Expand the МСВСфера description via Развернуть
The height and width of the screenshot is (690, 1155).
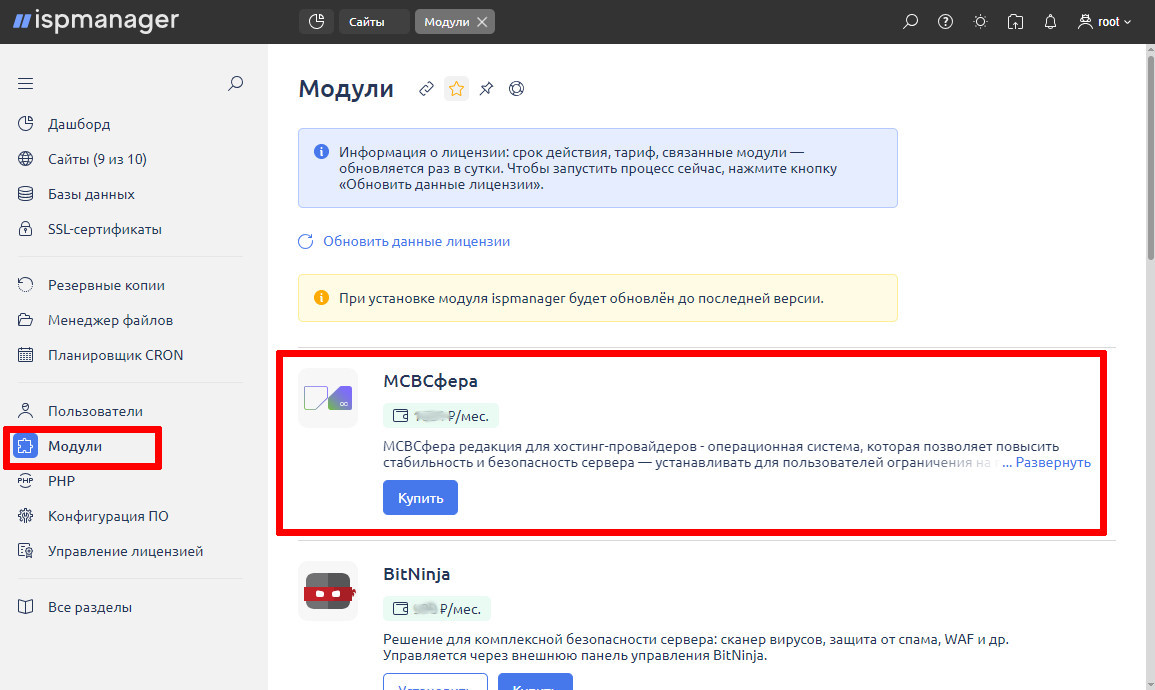(x=1053, y=463)
